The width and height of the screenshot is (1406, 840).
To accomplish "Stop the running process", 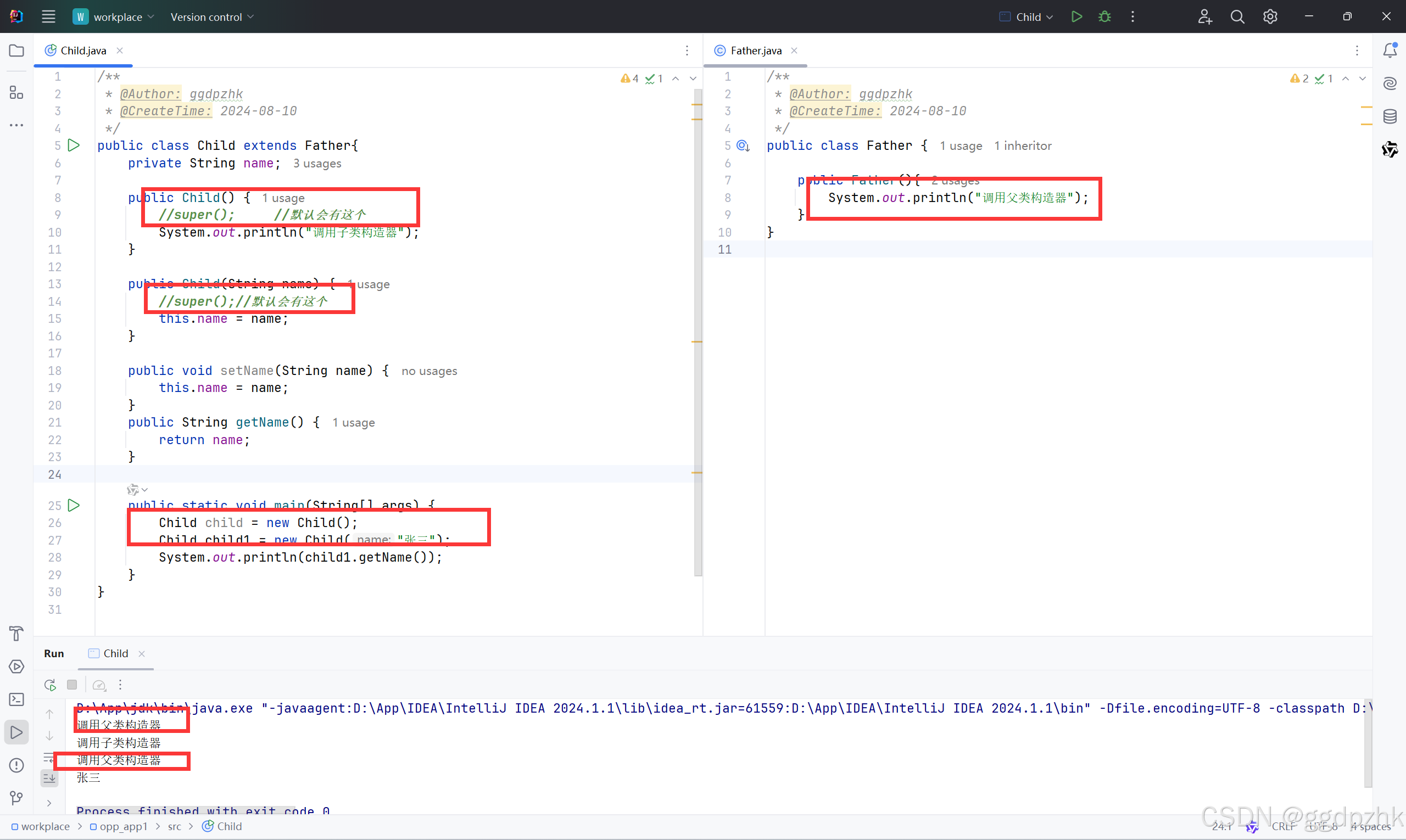I will [72, 685].
